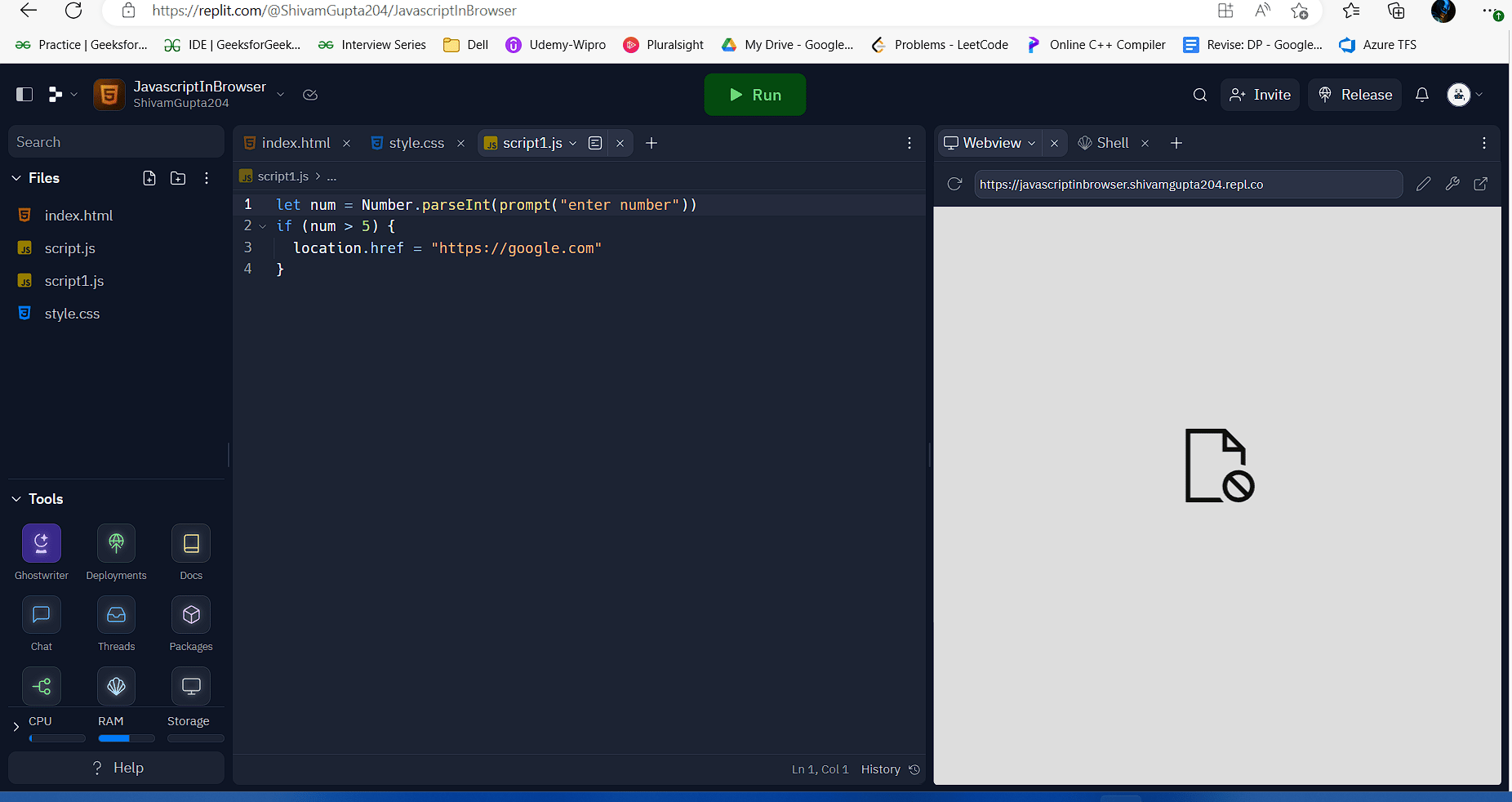Click the Webview URL address field
The height and width of the screenshot is (802, 1512).
pyautogui.click(x=1188, y=185)
